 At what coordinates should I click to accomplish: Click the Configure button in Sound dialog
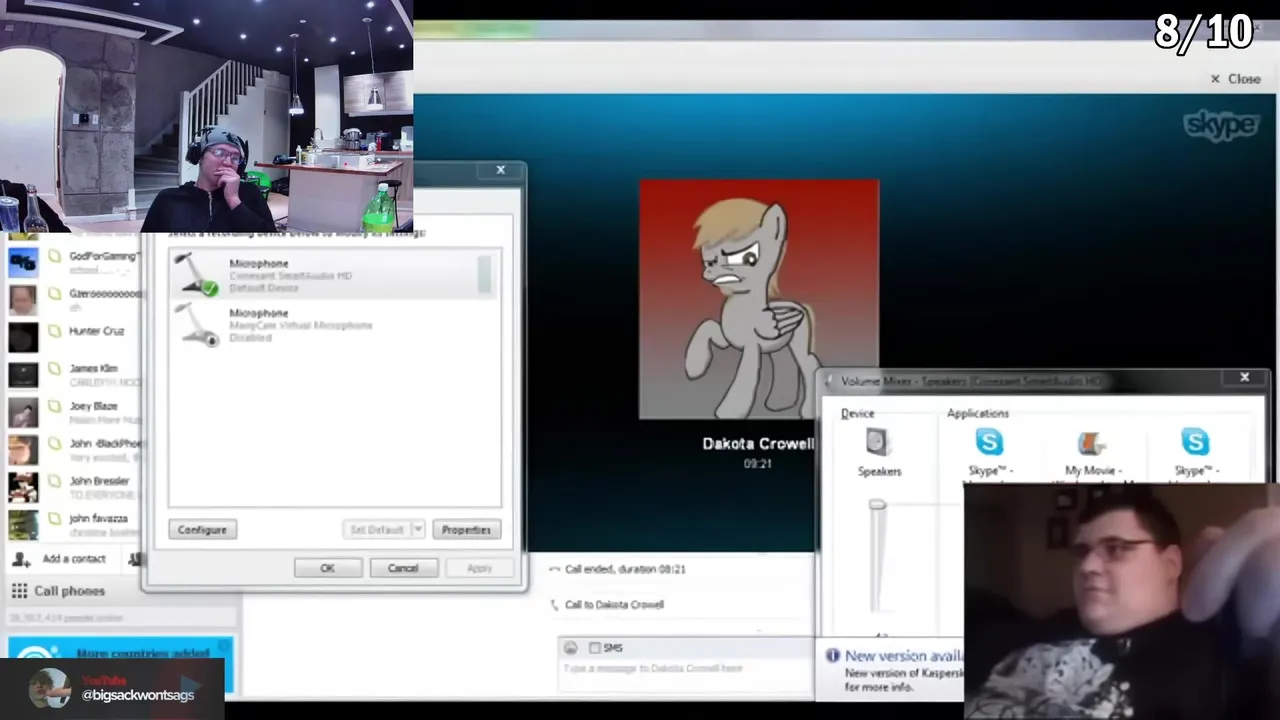click(x=202, y=530)
